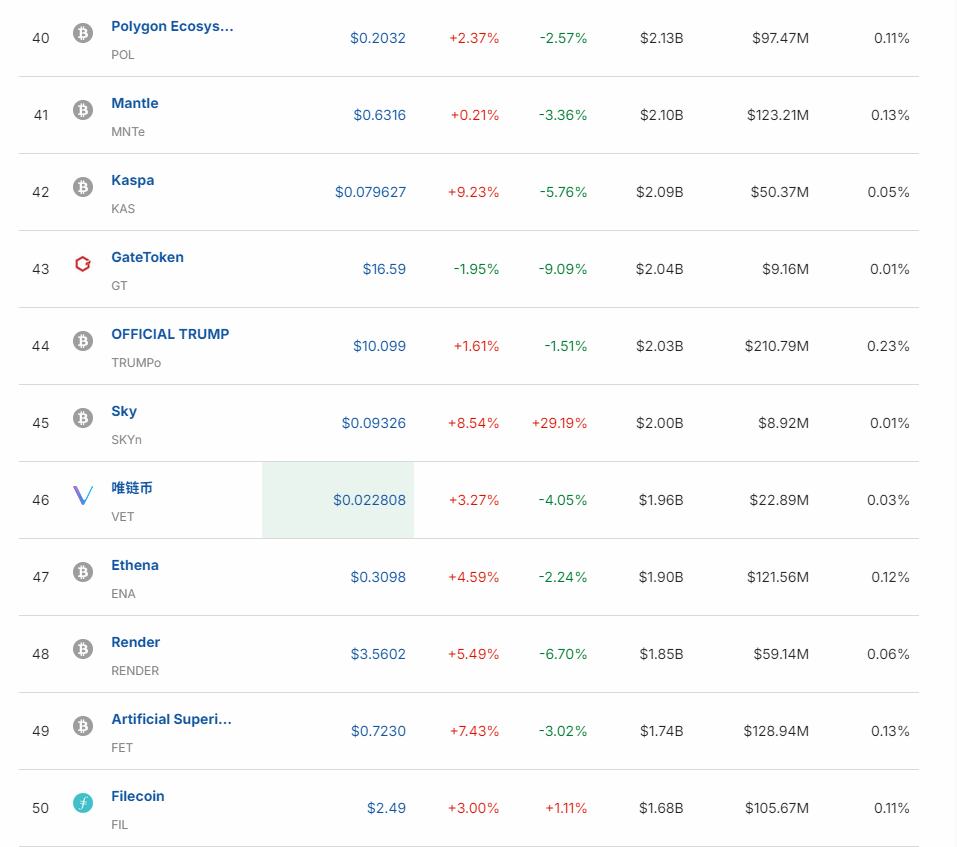This screenshot has height=847, width=957.
Task: Click the RENDER ticker symbol
Action: pyautogui.click(x=135, y=671)
